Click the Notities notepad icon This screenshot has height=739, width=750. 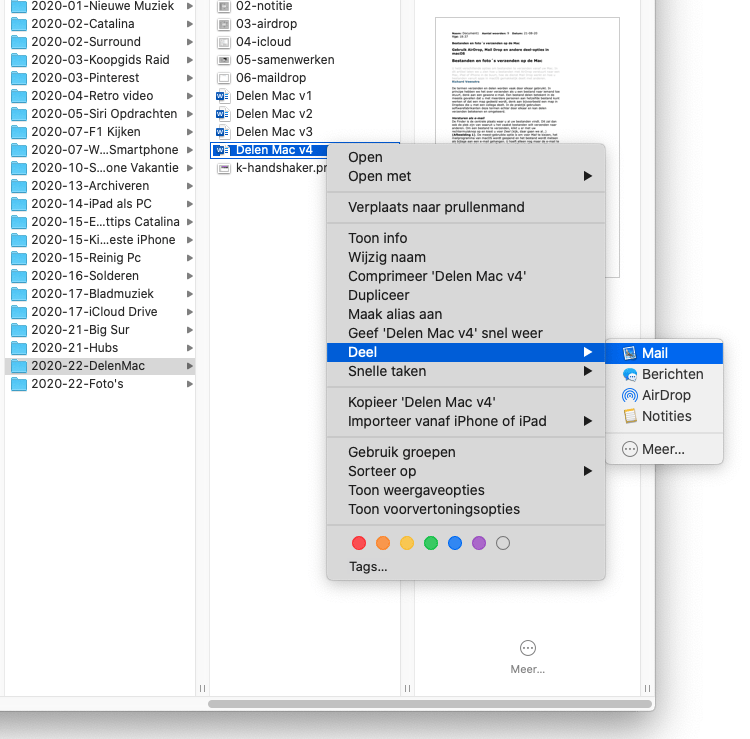tap(630, 416)
